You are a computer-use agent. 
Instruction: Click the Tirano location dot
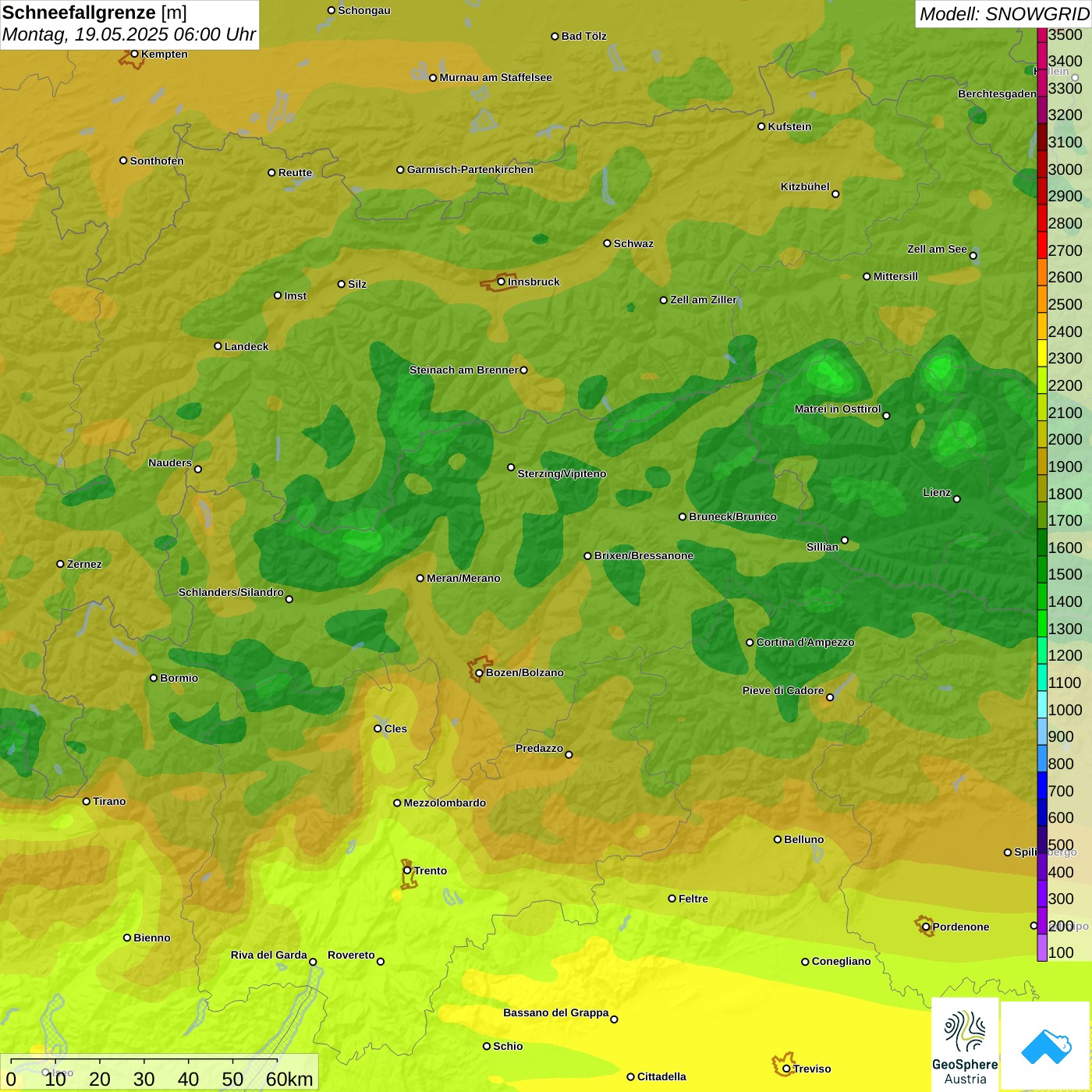pos(87,801)
